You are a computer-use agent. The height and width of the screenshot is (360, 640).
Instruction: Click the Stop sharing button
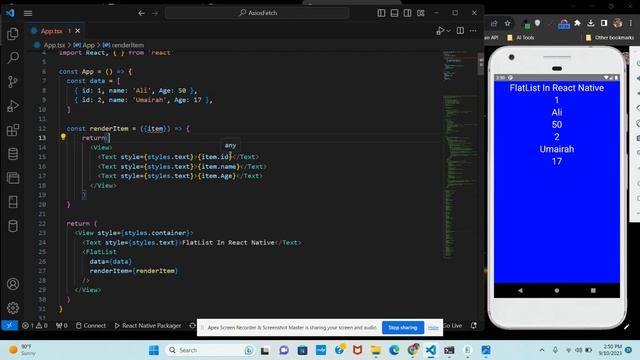click(x=402, y=327)
